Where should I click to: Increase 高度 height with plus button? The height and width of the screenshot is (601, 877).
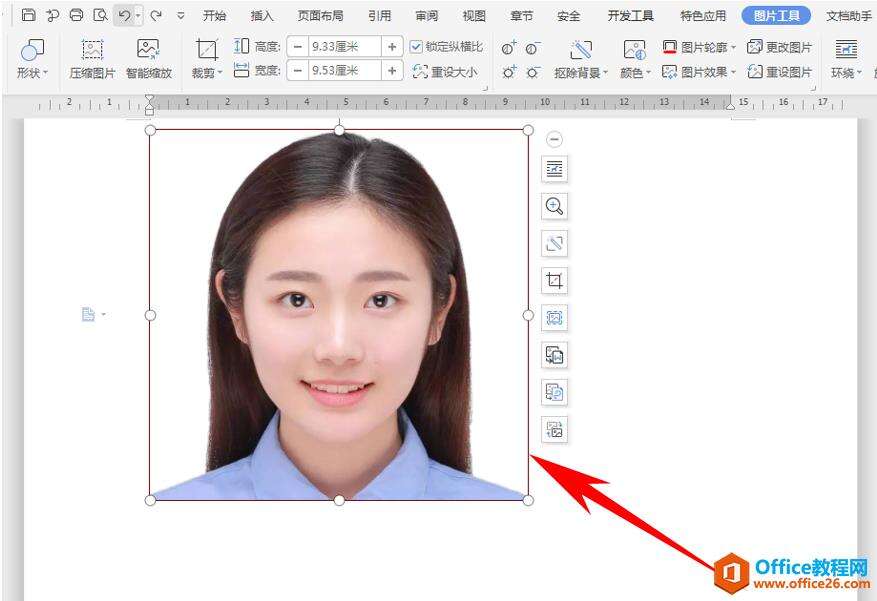[392, 46]
